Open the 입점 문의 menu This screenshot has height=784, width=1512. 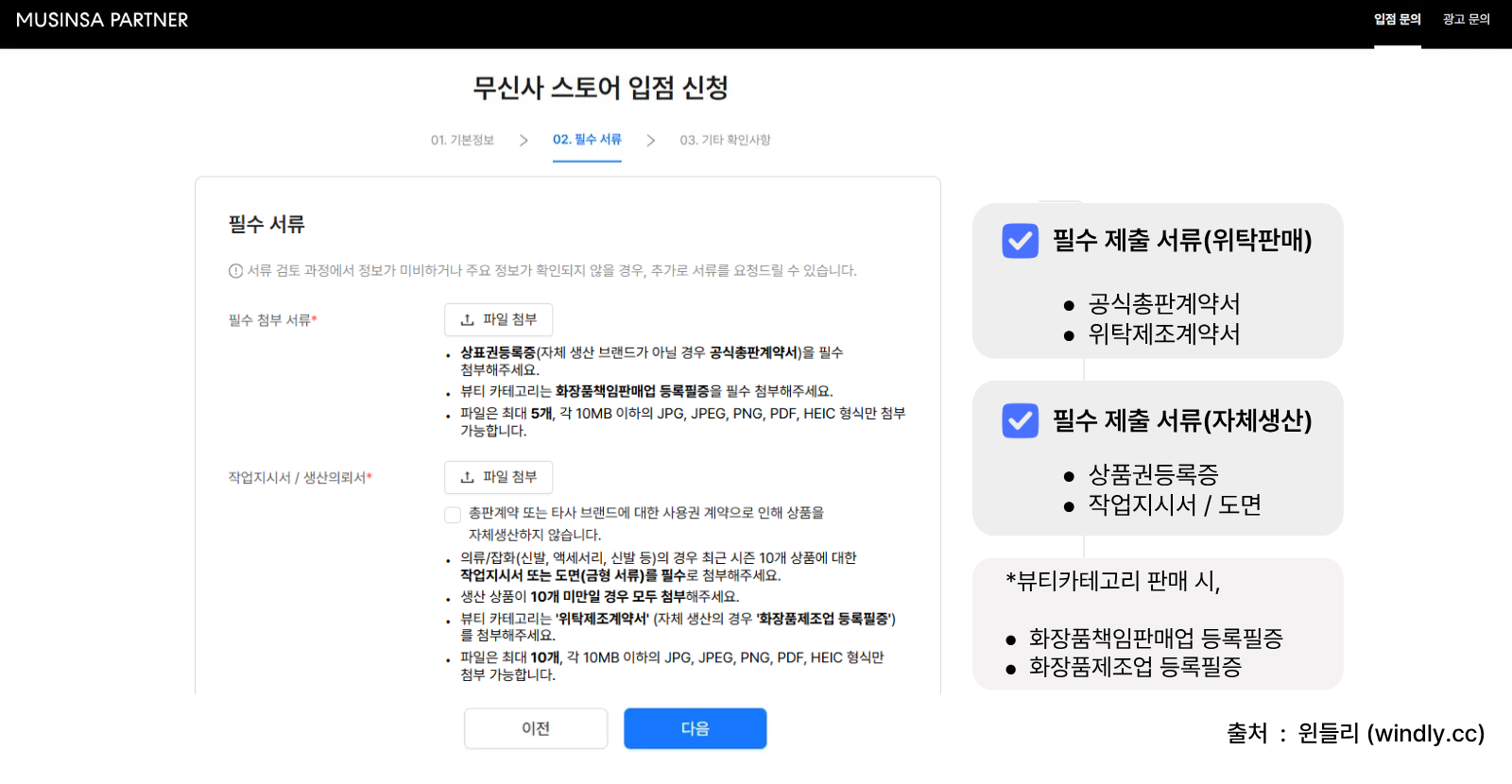(1397, 20)
